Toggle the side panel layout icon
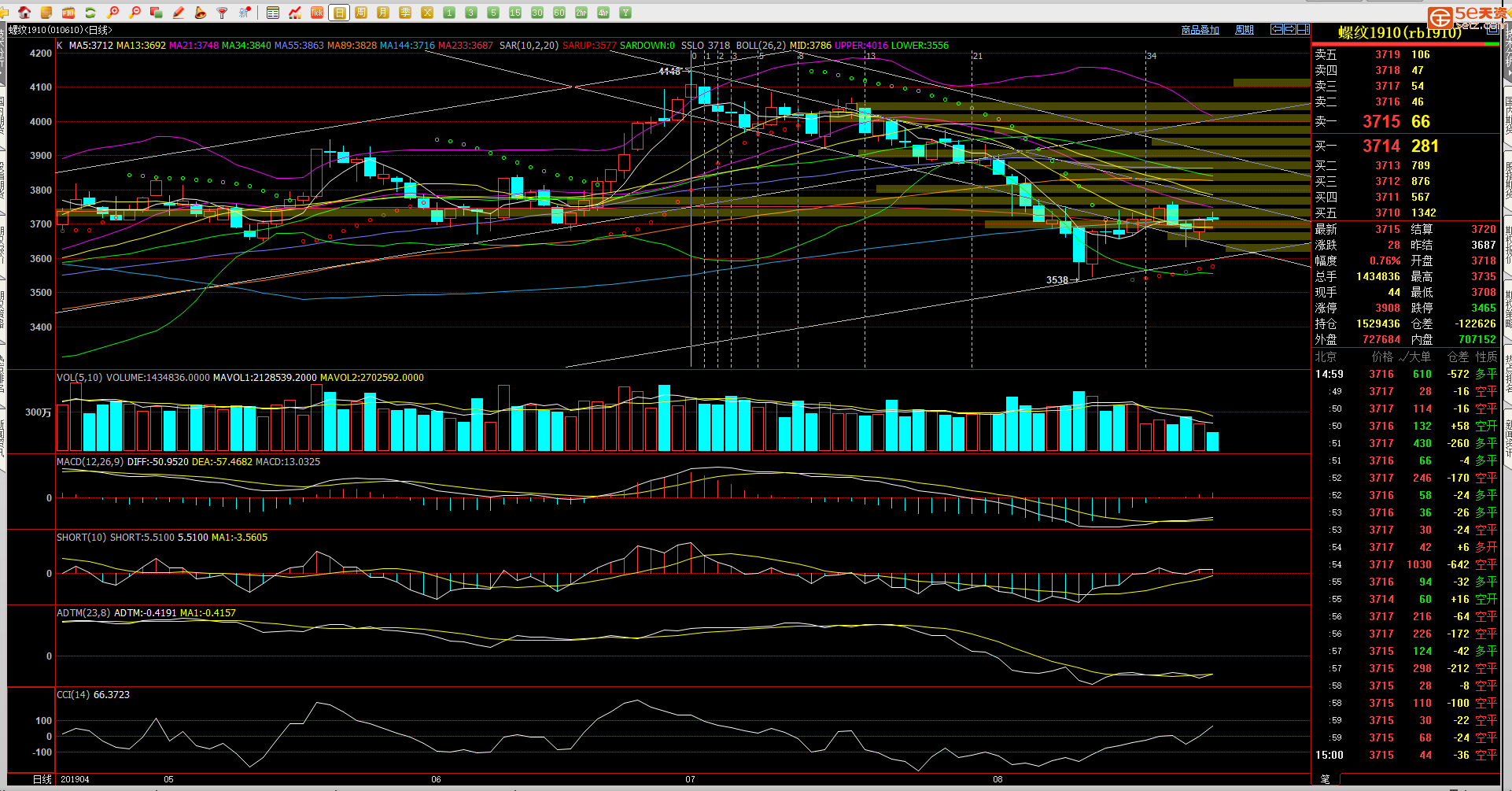The height and width of the screenshot is (791, 1512). click(x=1304, y=29)
